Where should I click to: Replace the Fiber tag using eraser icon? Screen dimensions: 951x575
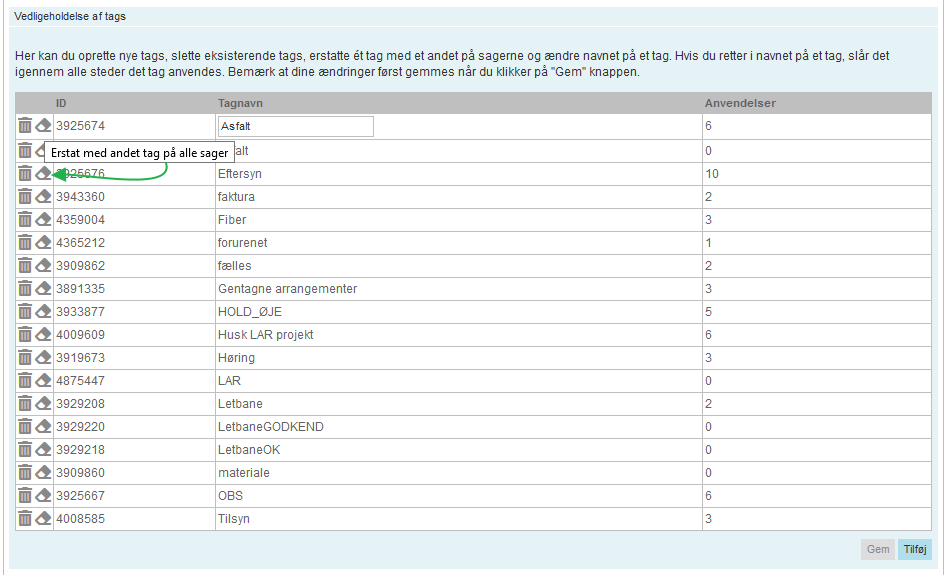[43, 219]
